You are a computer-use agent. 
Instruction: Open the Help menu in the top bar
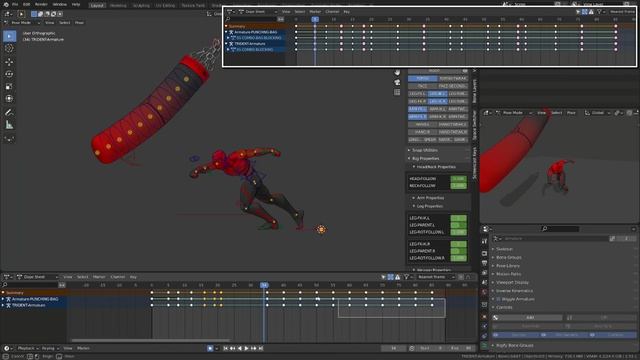76,4
